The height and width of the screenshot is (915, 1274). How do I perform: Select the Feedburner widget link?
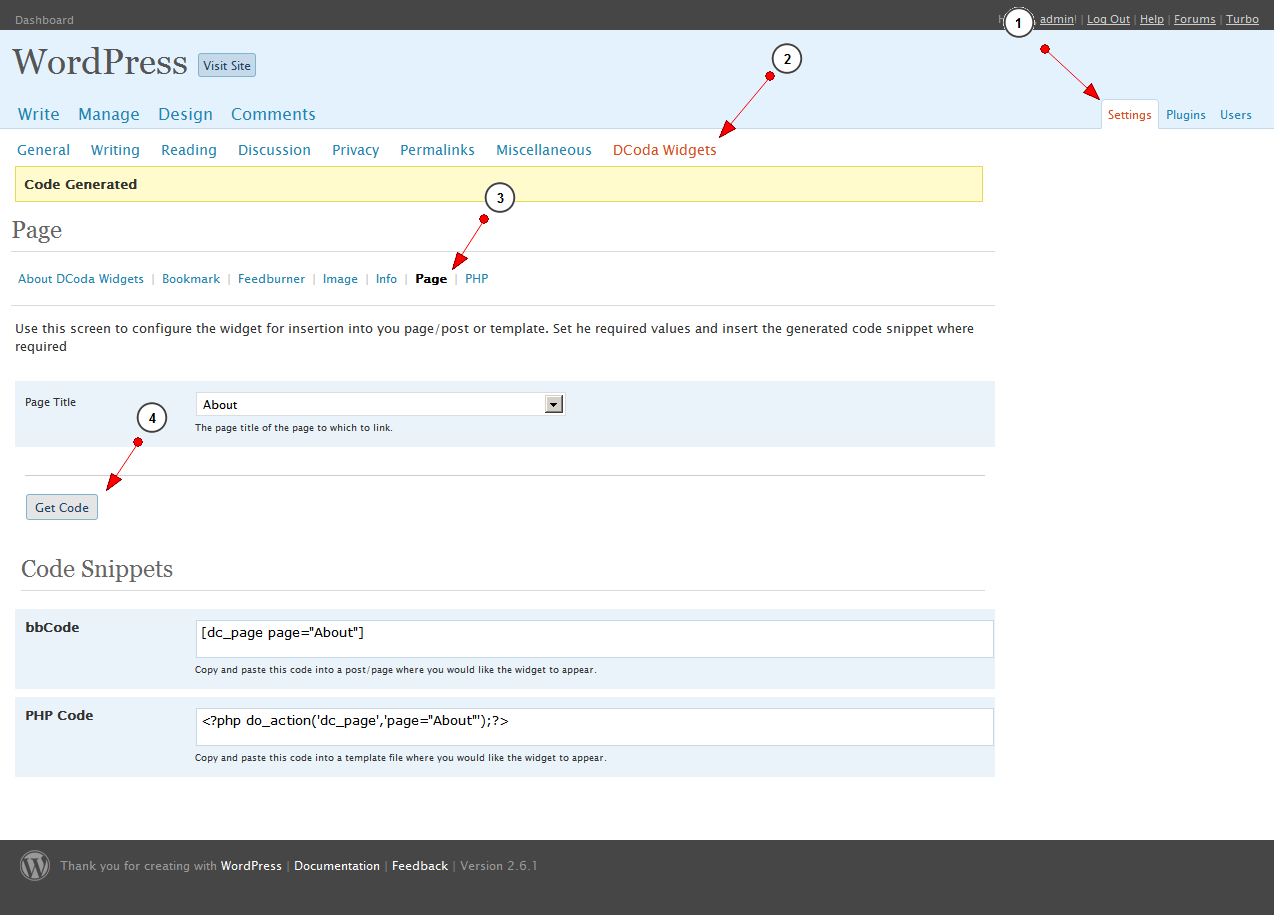tap(271, 279)
